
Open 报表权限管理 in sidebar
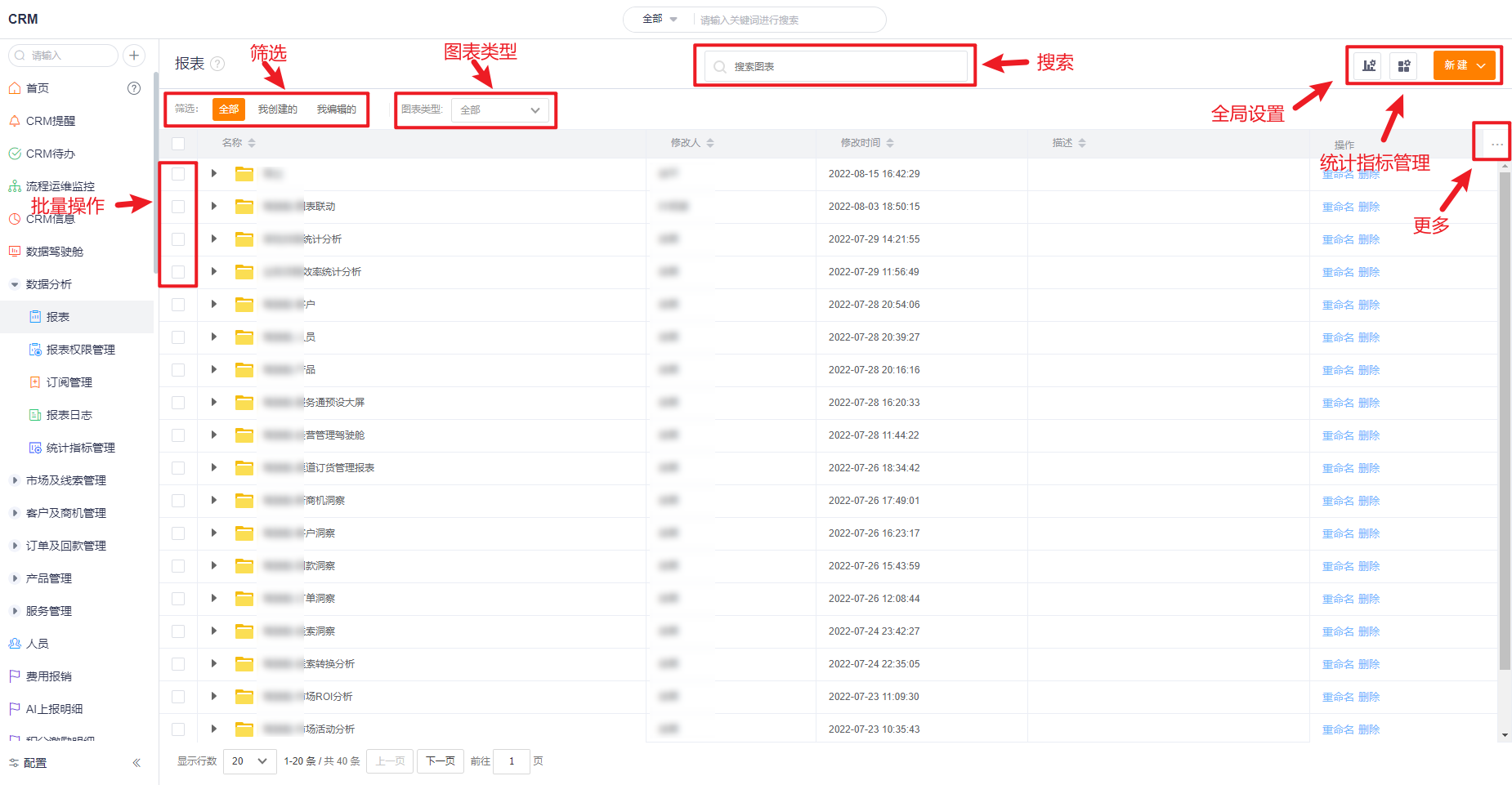pyautogui.click(x=80, y=350)
